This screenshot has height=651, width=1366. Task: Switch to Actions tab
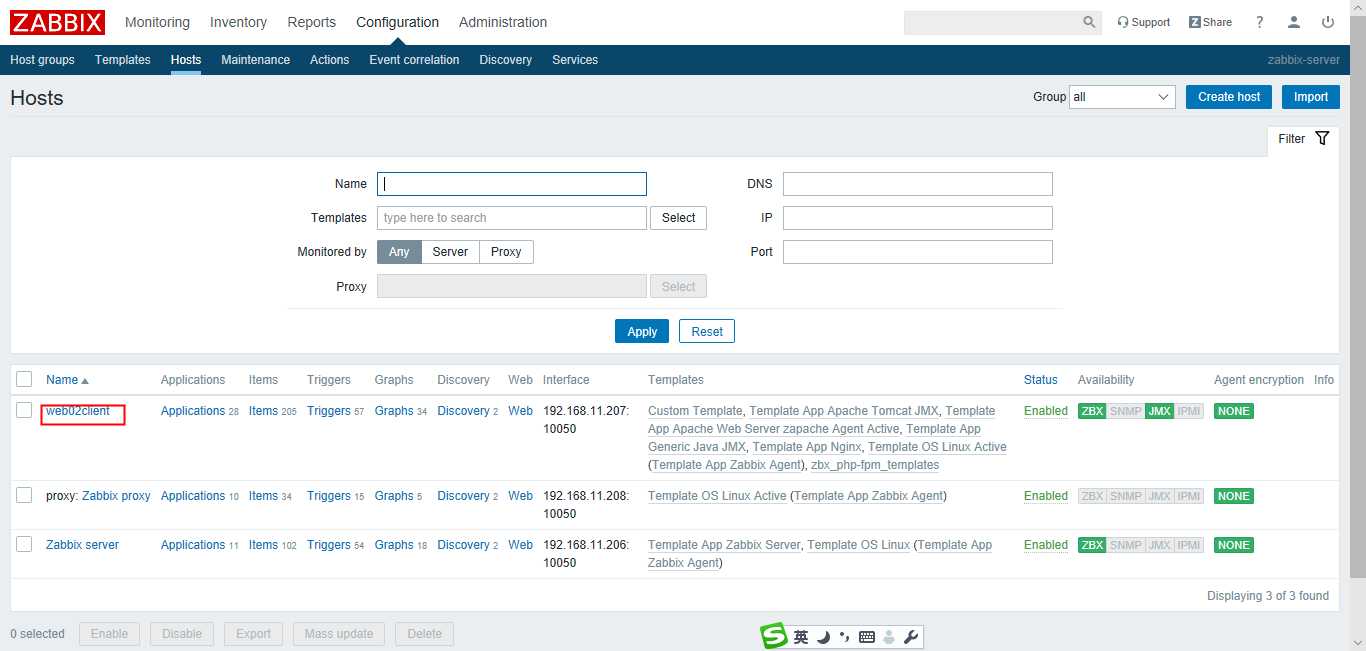pos(330,60)
